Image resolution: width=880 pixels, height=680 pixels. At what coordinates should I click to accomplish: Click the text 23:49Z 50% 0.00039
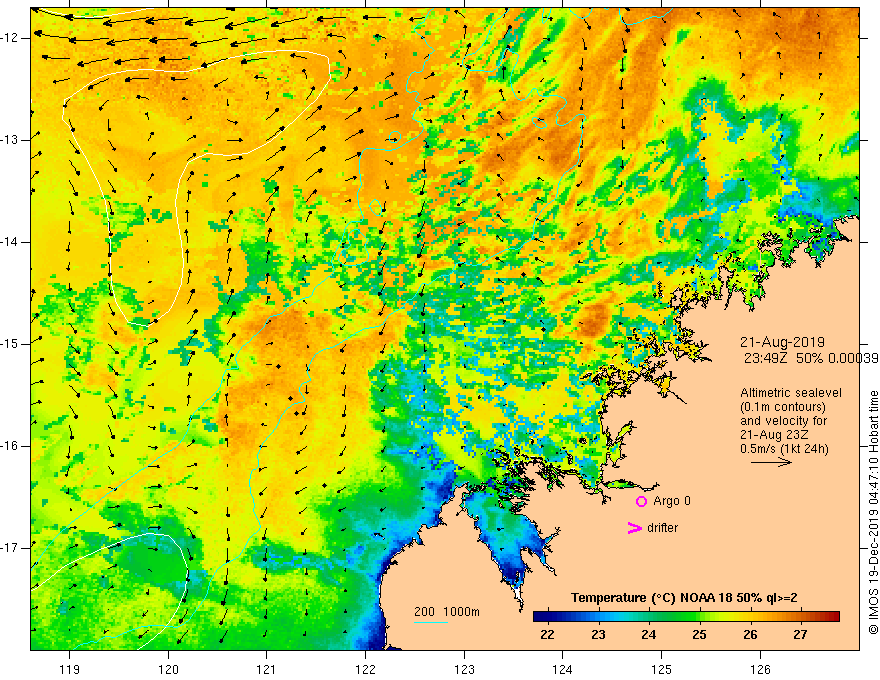pos(811,359)
